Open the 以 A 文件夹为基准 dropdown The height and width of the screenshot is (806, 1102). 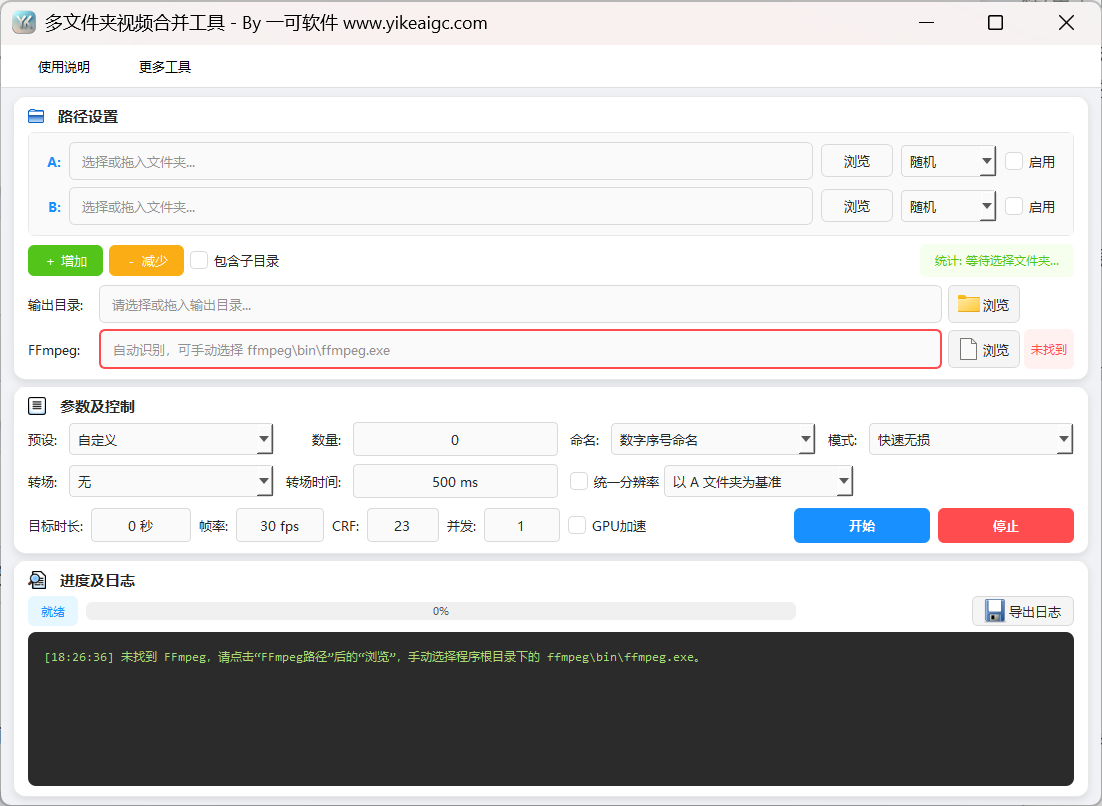click(758, 482)
